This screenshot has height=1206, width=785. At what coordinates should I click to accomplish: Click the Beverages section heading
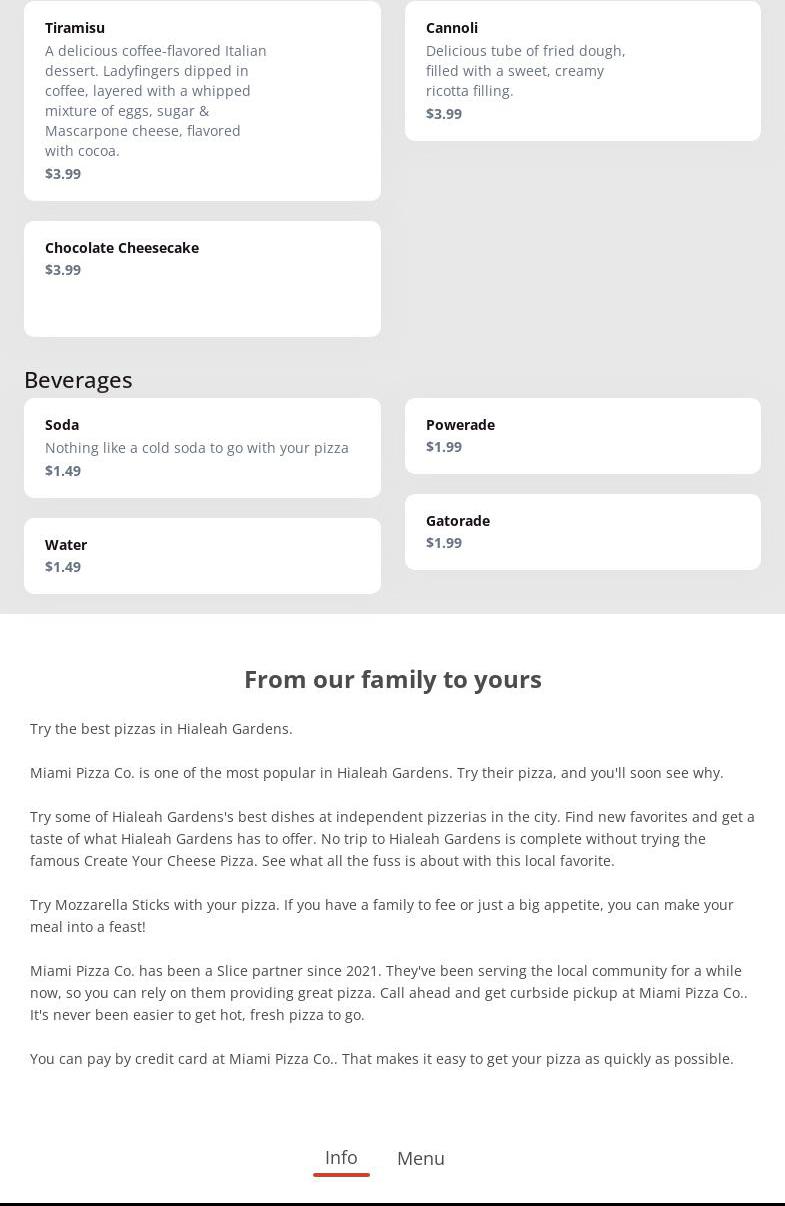[x=78, y=380]
